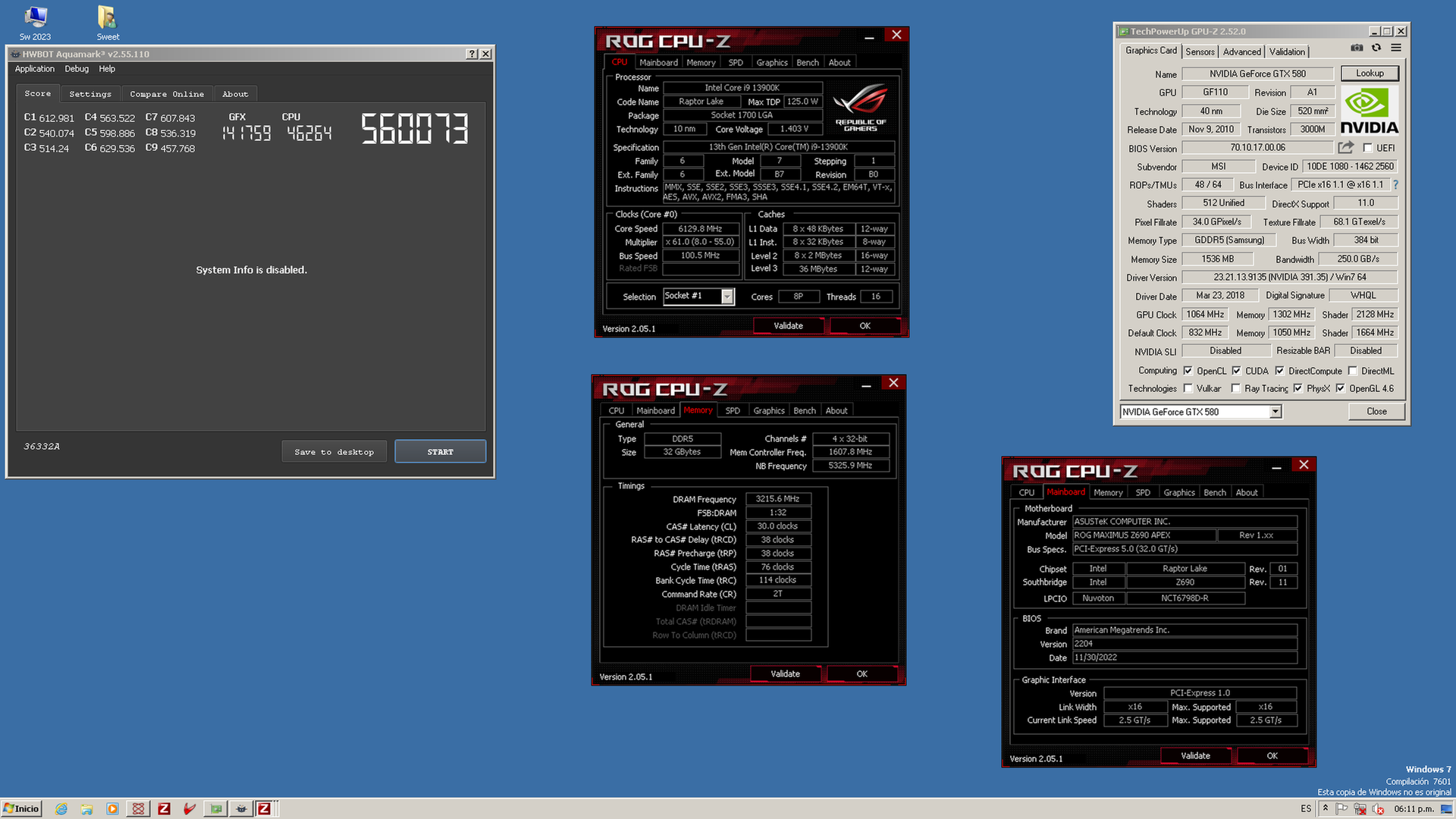This screenshot has width=1456, height=819.
Task: Toggle the UEFI checkbox in GPU-Z
Action: point(1368,148)
